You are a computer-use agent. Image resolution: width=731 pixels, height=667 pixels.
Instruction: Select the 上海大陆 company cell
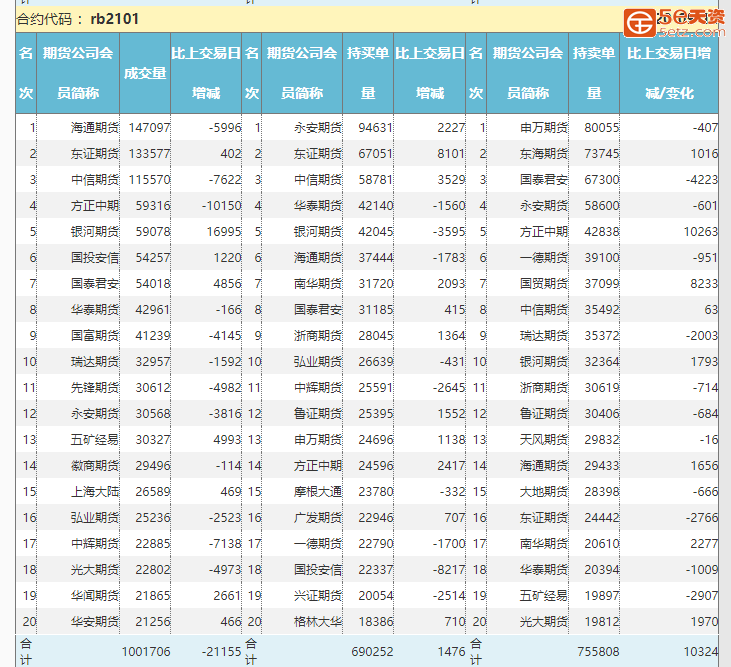pos(95,491)
